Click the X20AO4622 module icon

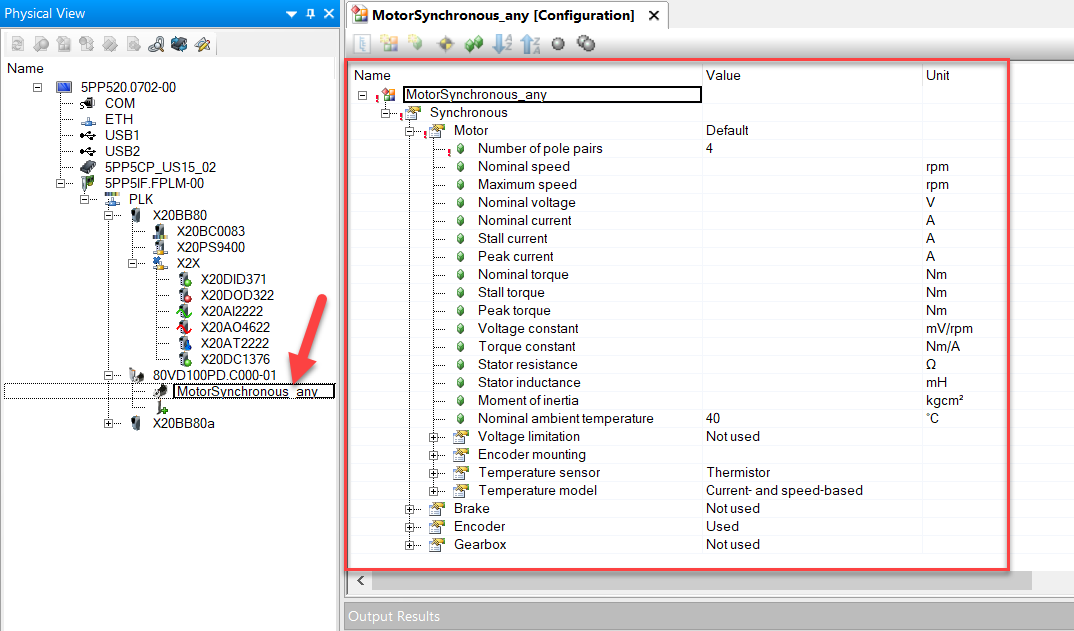point(184,327)
